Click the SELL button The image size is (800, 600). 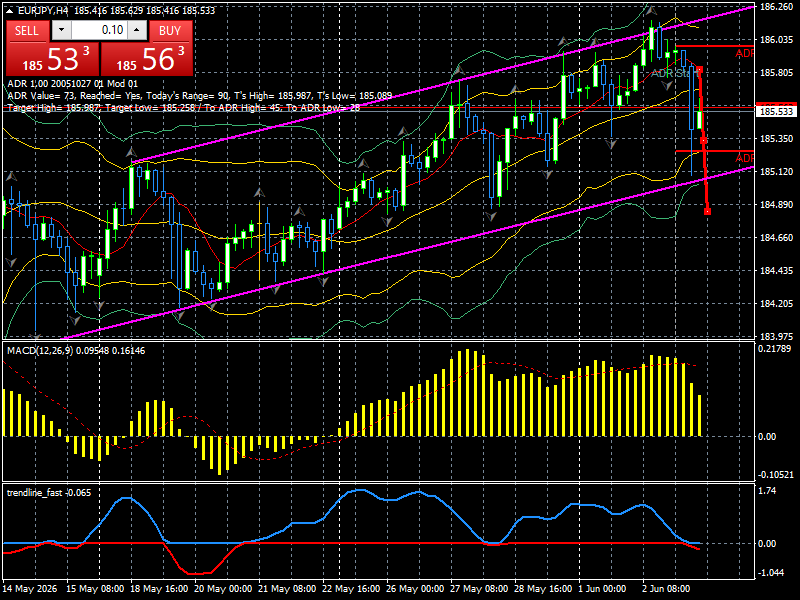[x=28, y=31]
